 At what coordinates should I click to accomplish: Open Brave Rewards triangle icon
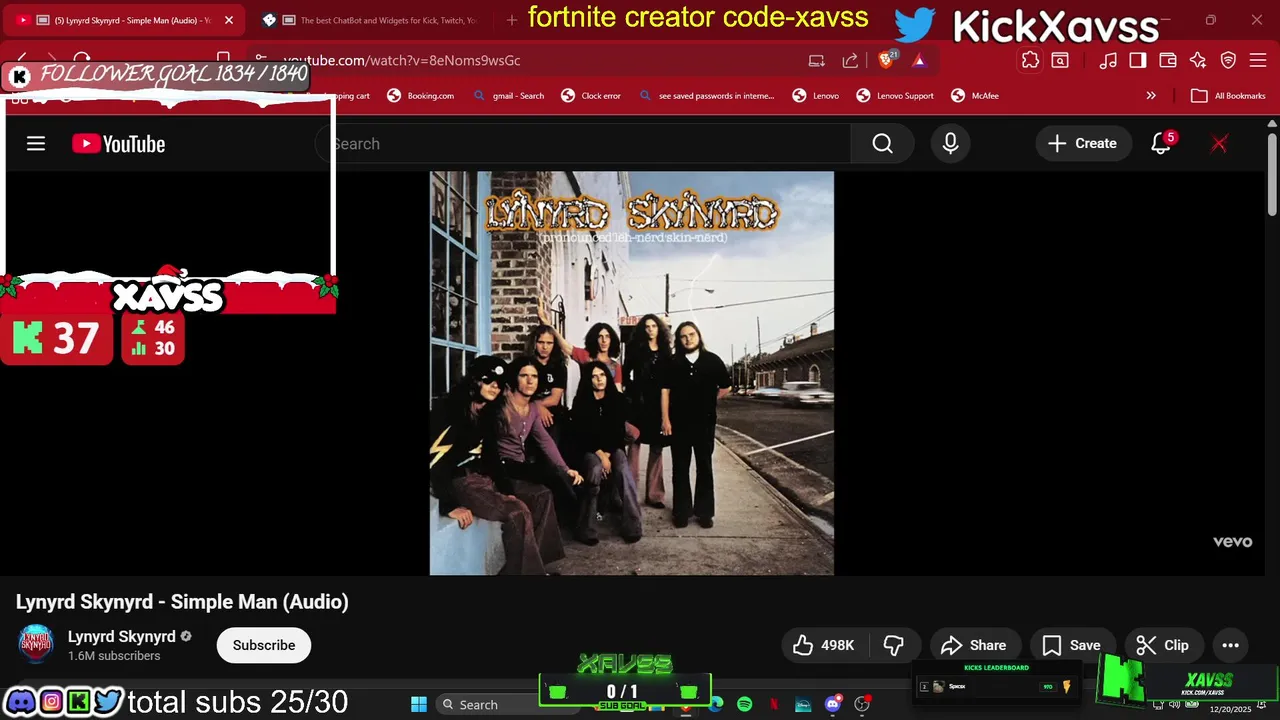[x=919, y=60]
